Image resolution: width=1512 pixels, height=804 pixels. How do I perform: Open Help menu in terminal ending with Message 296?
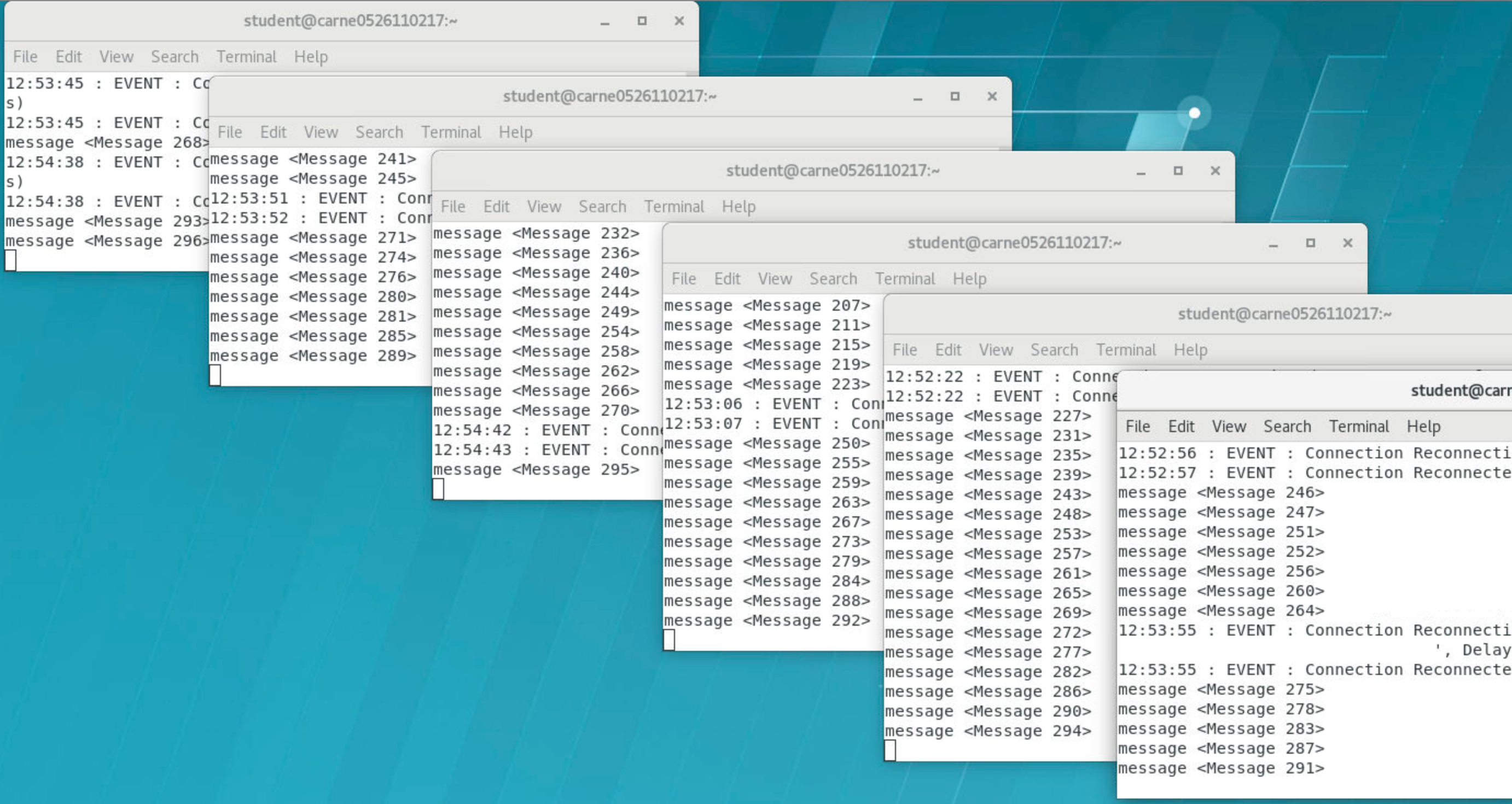point(311,57)
